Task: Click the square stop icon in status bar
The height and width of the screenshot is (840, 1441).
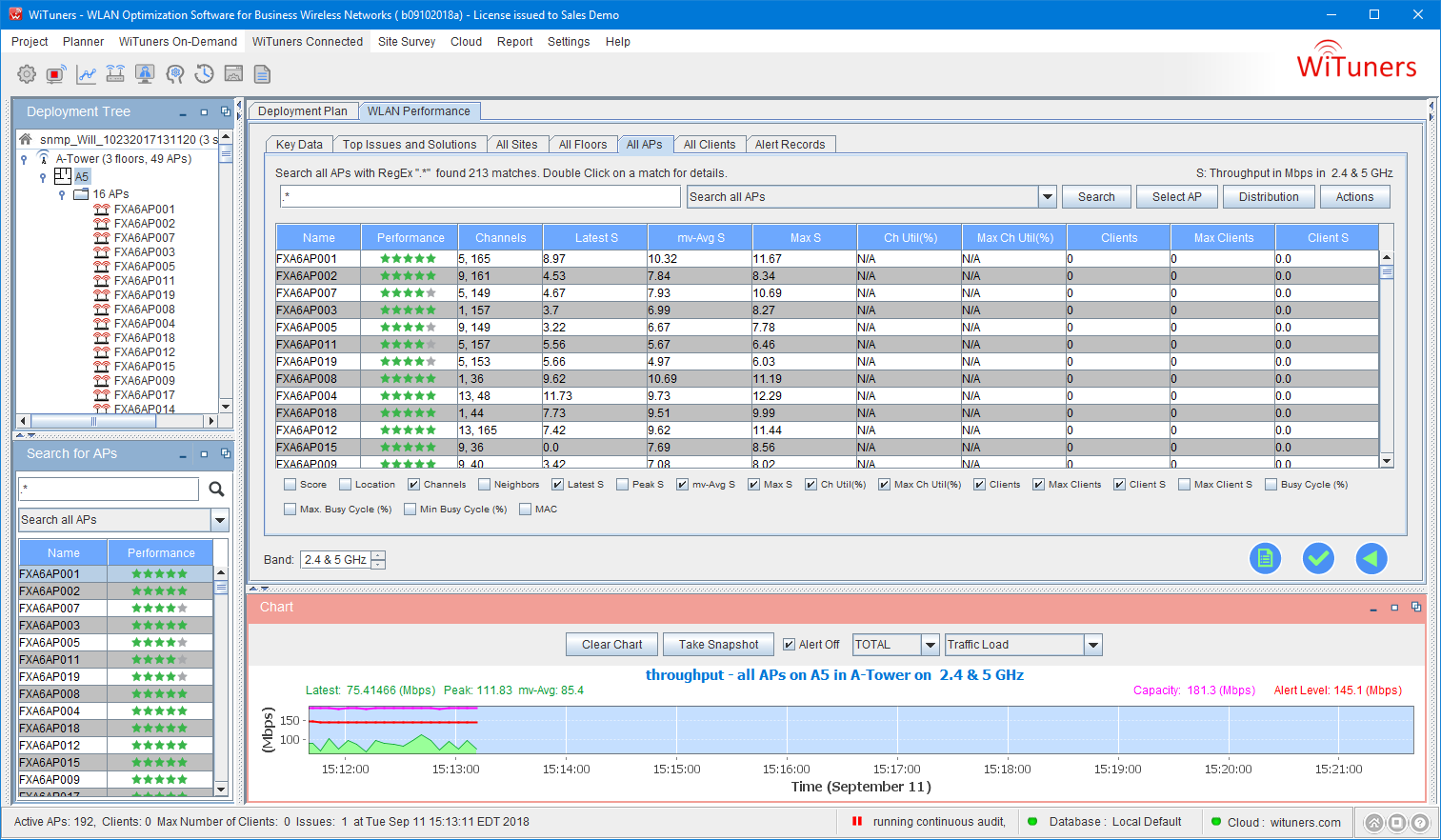Action: 1397,823
